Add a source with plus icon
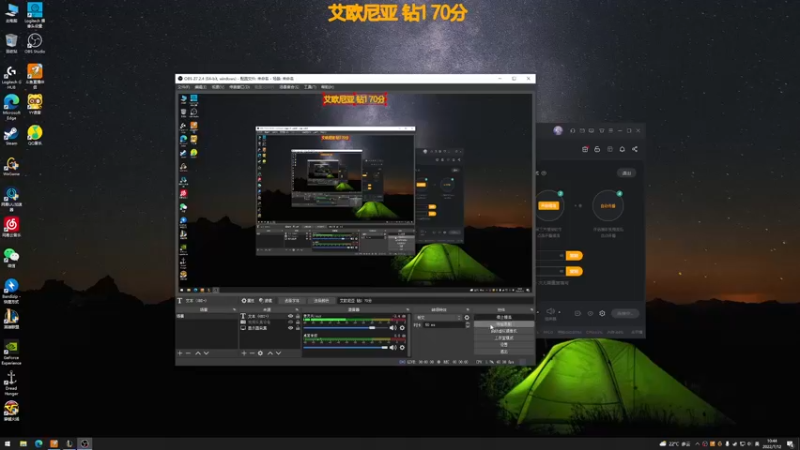Viewport: 800px width, 450px height. [x=243, y=353]
